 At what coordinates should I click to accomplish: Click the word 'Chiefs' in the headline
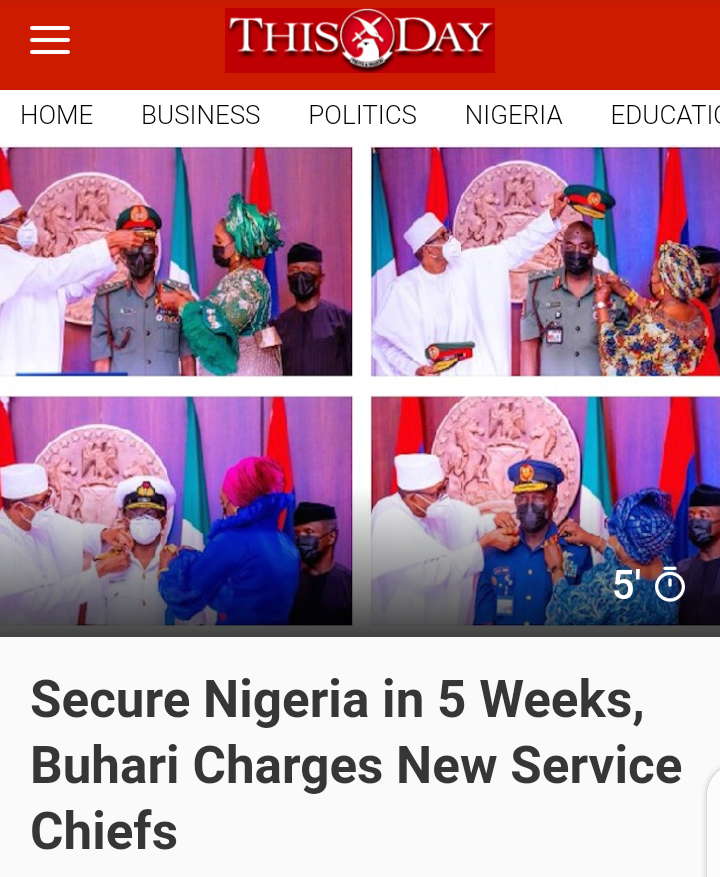pyautogui.click(x=104, y=830)
